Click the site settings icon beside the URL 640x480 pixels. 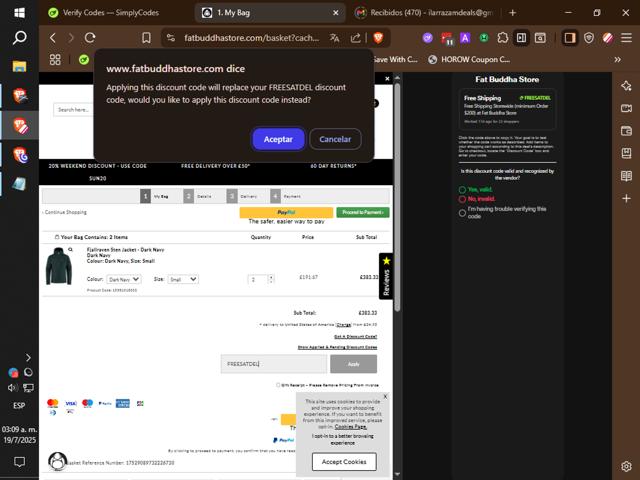pos(171,38)
